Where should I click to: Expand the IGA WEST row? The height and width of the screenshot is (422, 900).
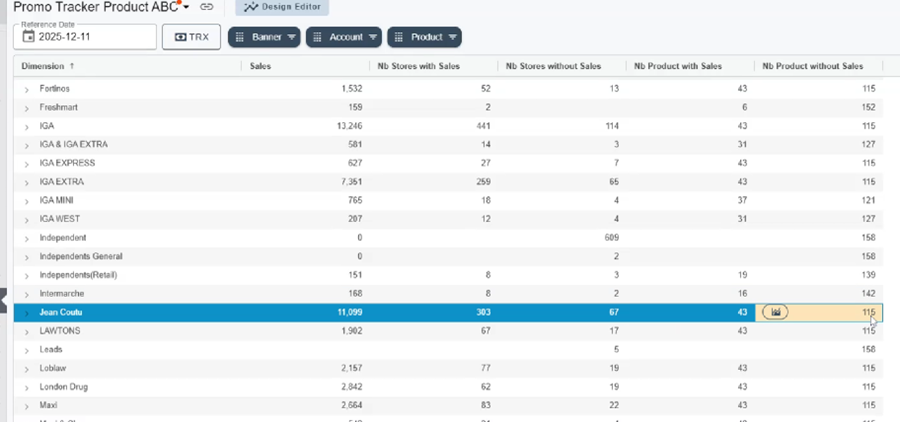pyautogui.click(x=26, y=220)
